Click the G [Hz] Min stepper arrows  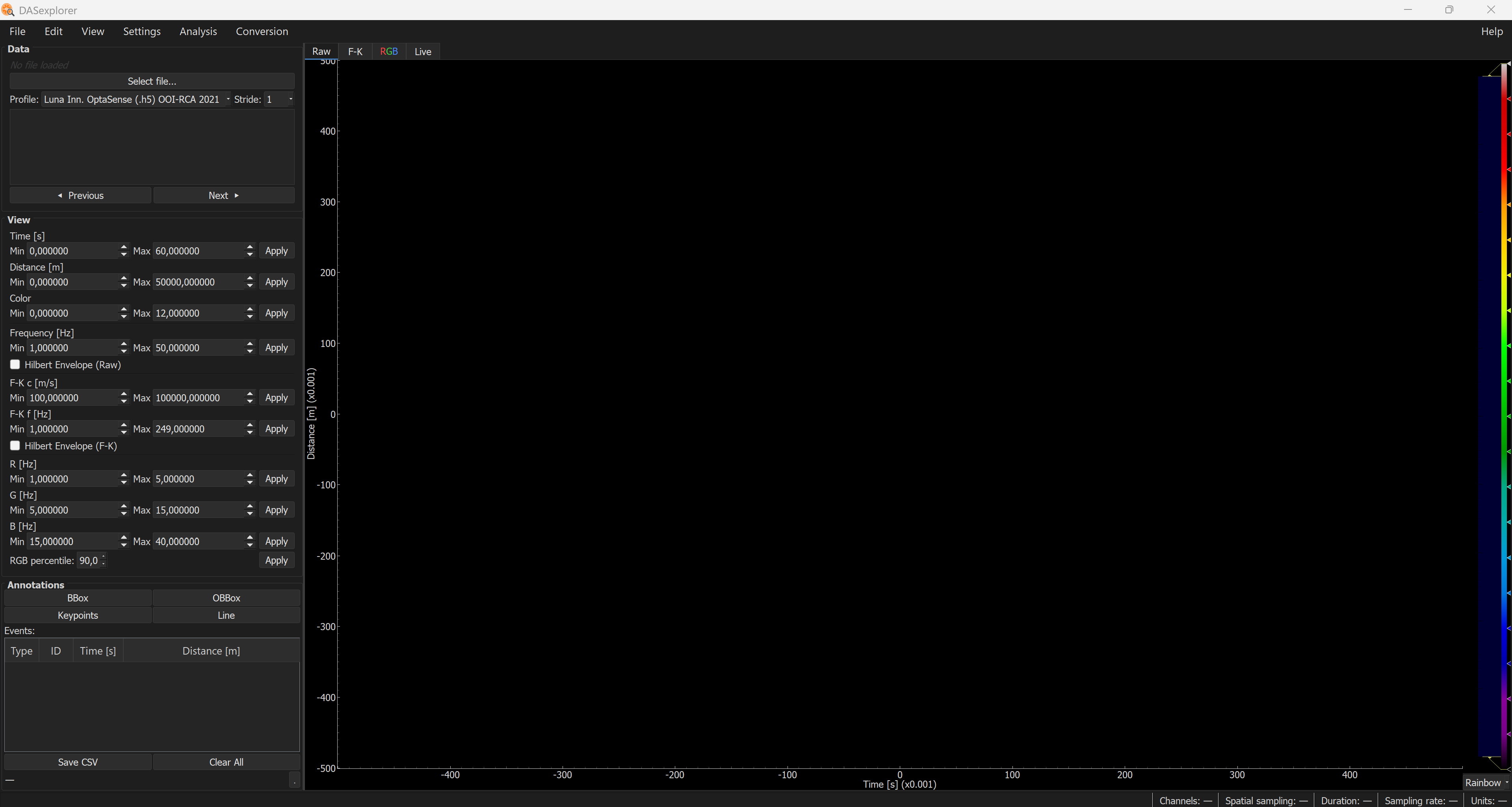point(123,510)
